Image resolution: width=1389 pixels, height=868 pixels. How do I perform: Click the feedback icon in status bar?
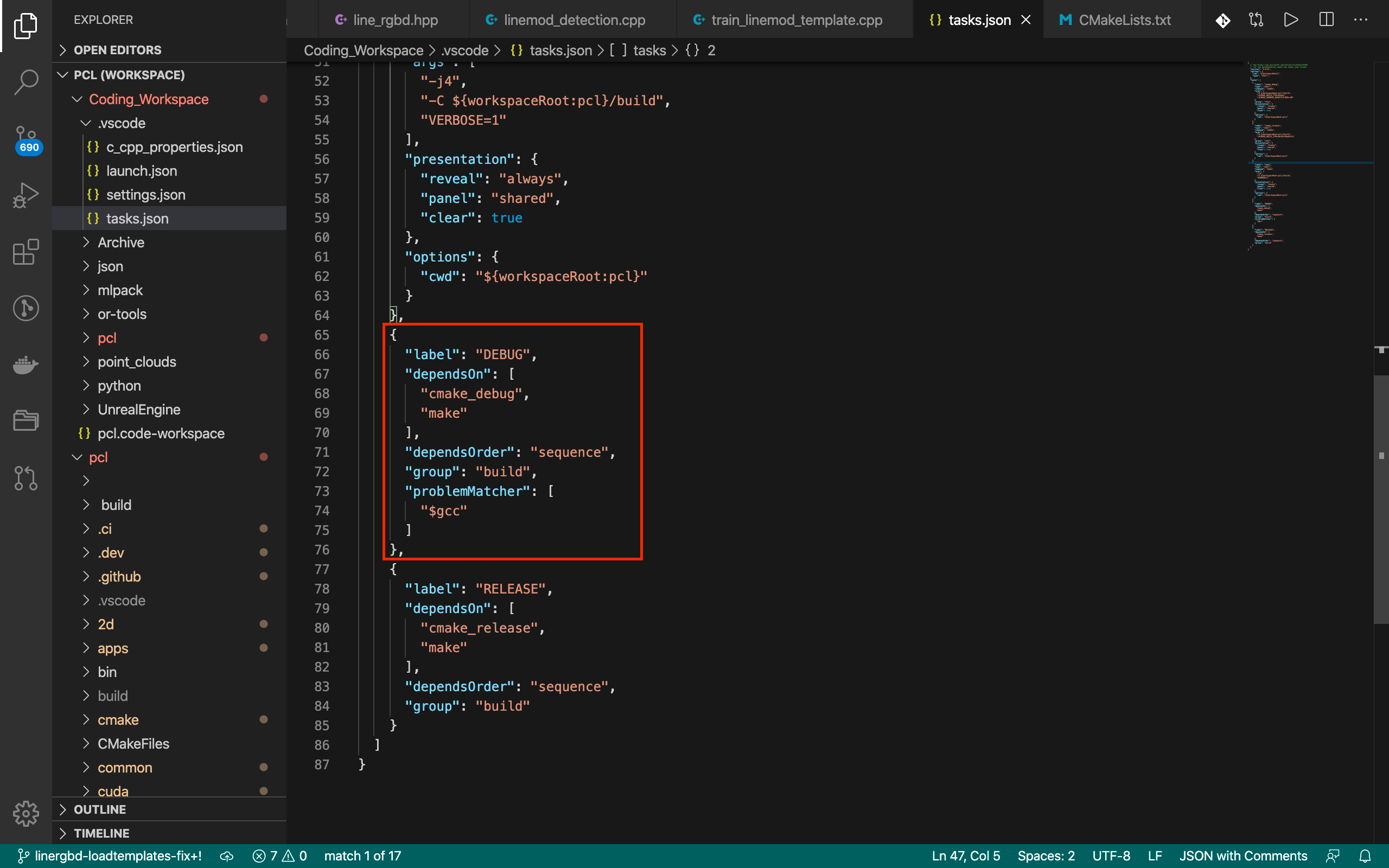[1333, 856]
